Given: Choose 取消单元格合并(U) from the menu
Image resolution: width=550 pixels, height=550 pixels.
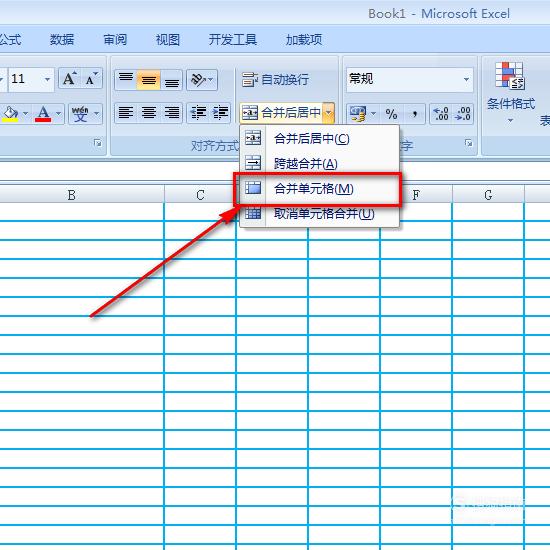Looking at the screenshot, I should pyautogui.click(x=319, y=213).
